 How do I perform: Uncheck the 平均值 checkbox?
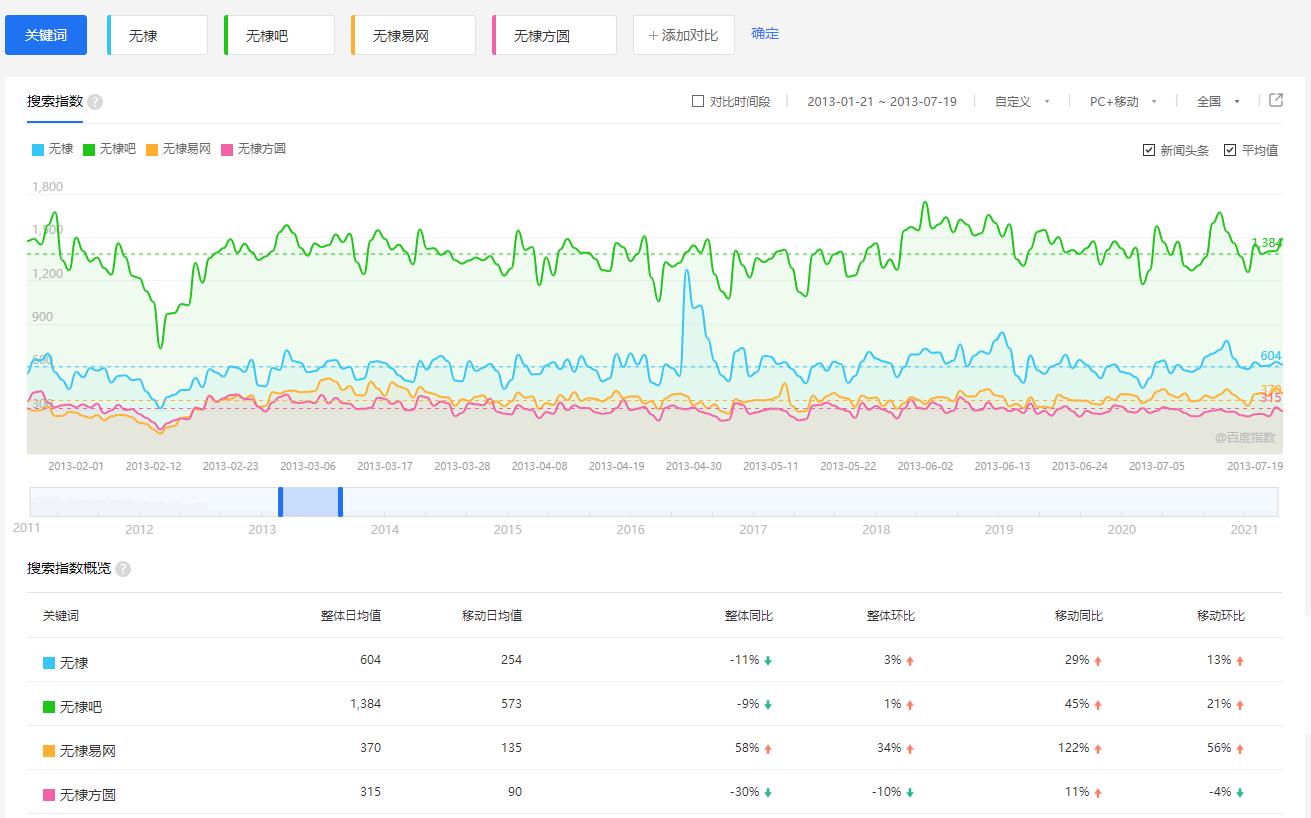click(x=1230, y=150)
